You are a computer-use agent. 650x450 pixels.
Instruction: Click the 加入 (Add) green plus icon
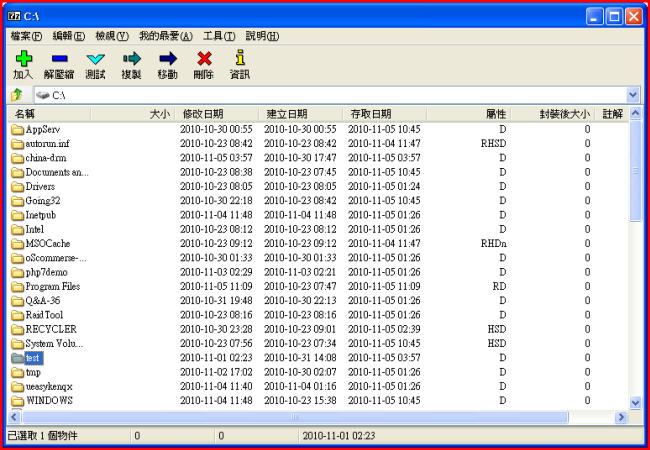coord(22,59)
